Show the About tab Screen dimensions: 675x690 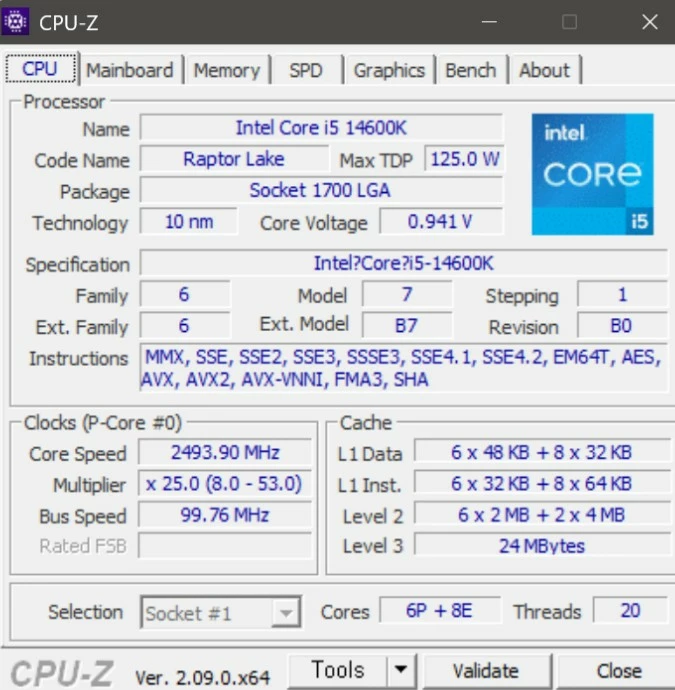pyautogui.click(x=545, y=70)
